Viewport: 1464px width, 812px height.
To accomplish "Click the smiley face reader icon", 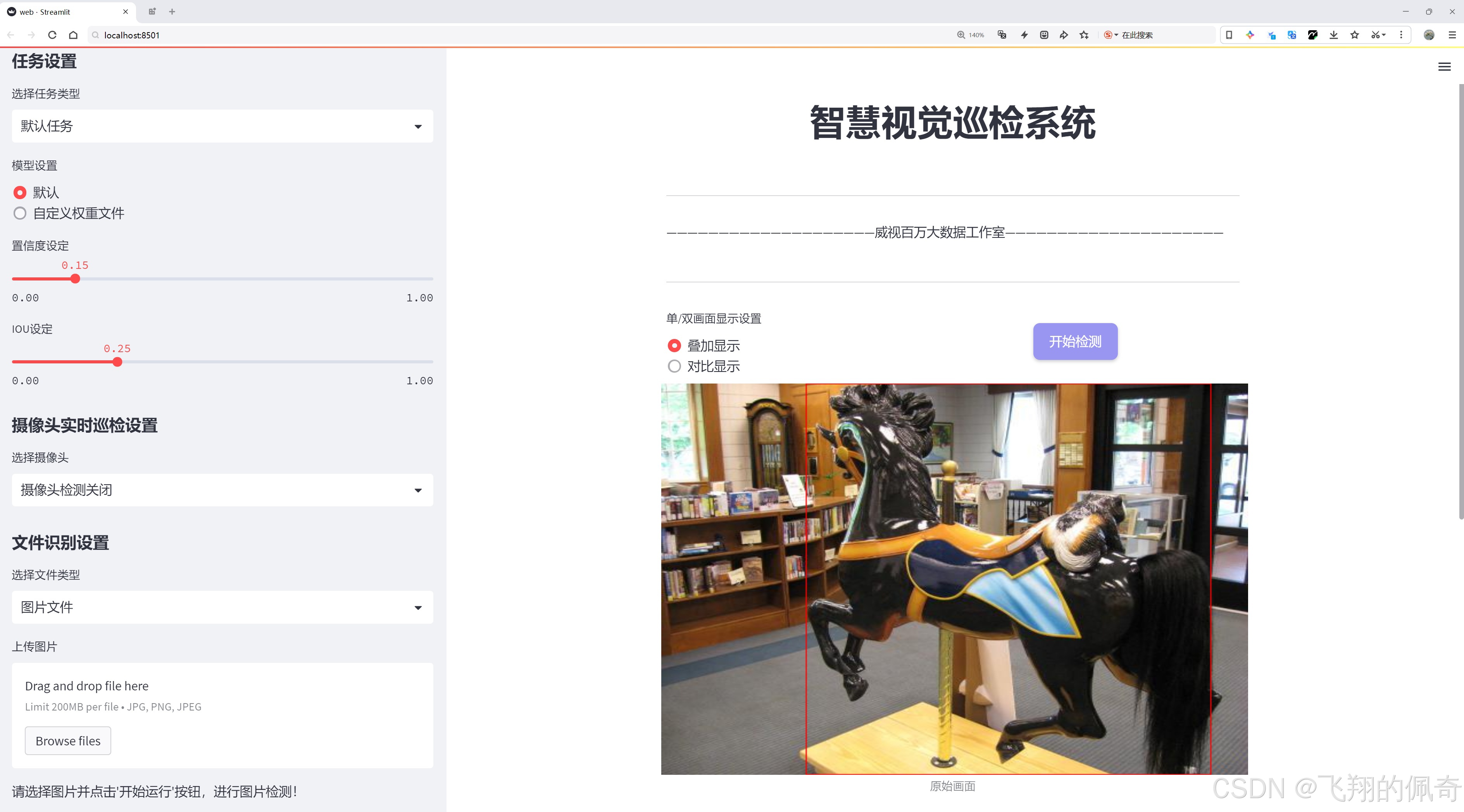I will click(1044, 34).
